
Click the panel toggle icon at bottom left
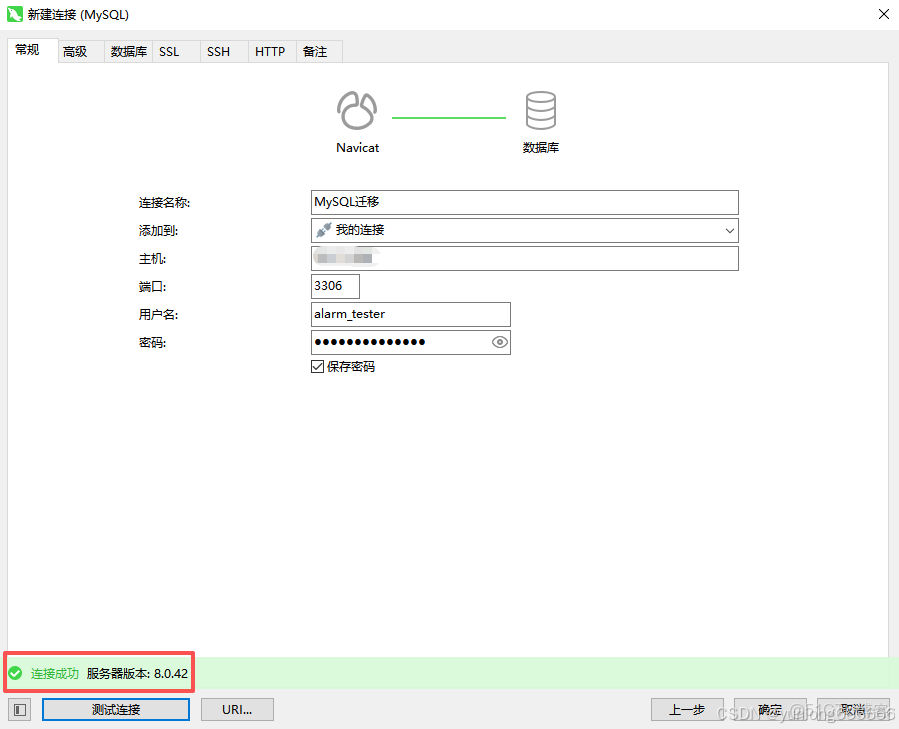pos(18,709)
